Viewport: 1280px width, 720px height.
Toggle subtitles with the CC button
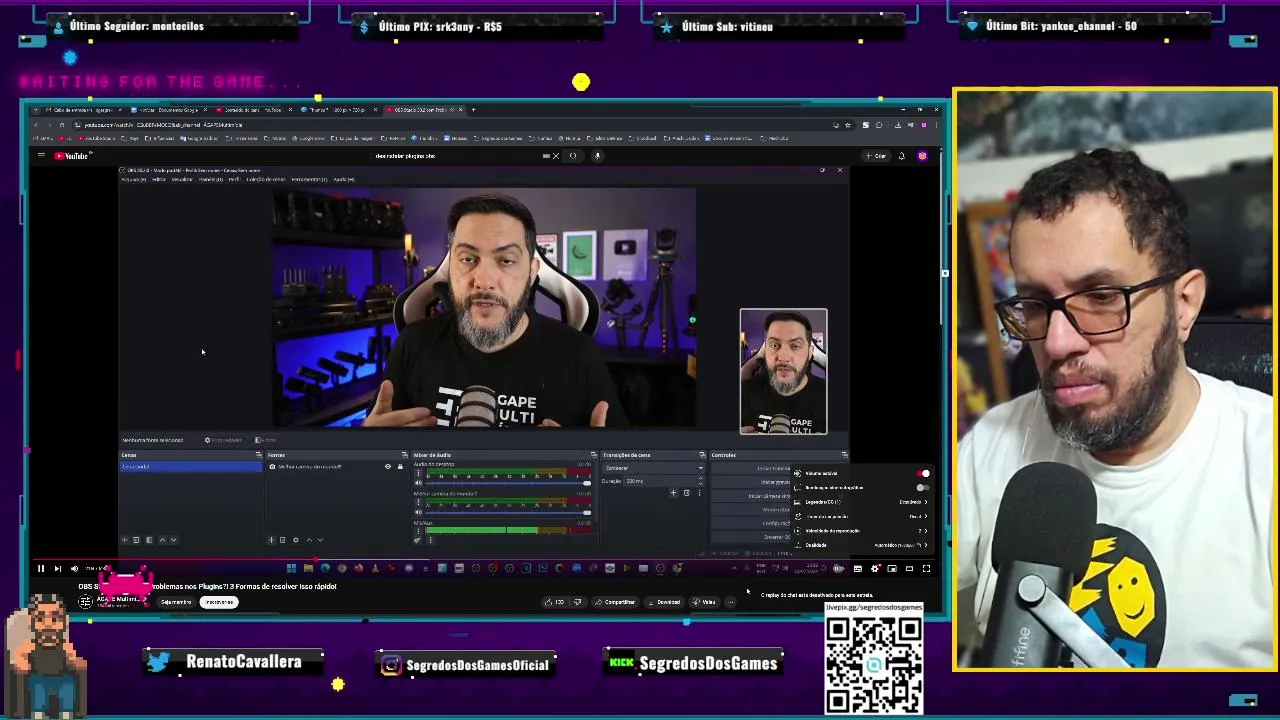click(858, 568)
